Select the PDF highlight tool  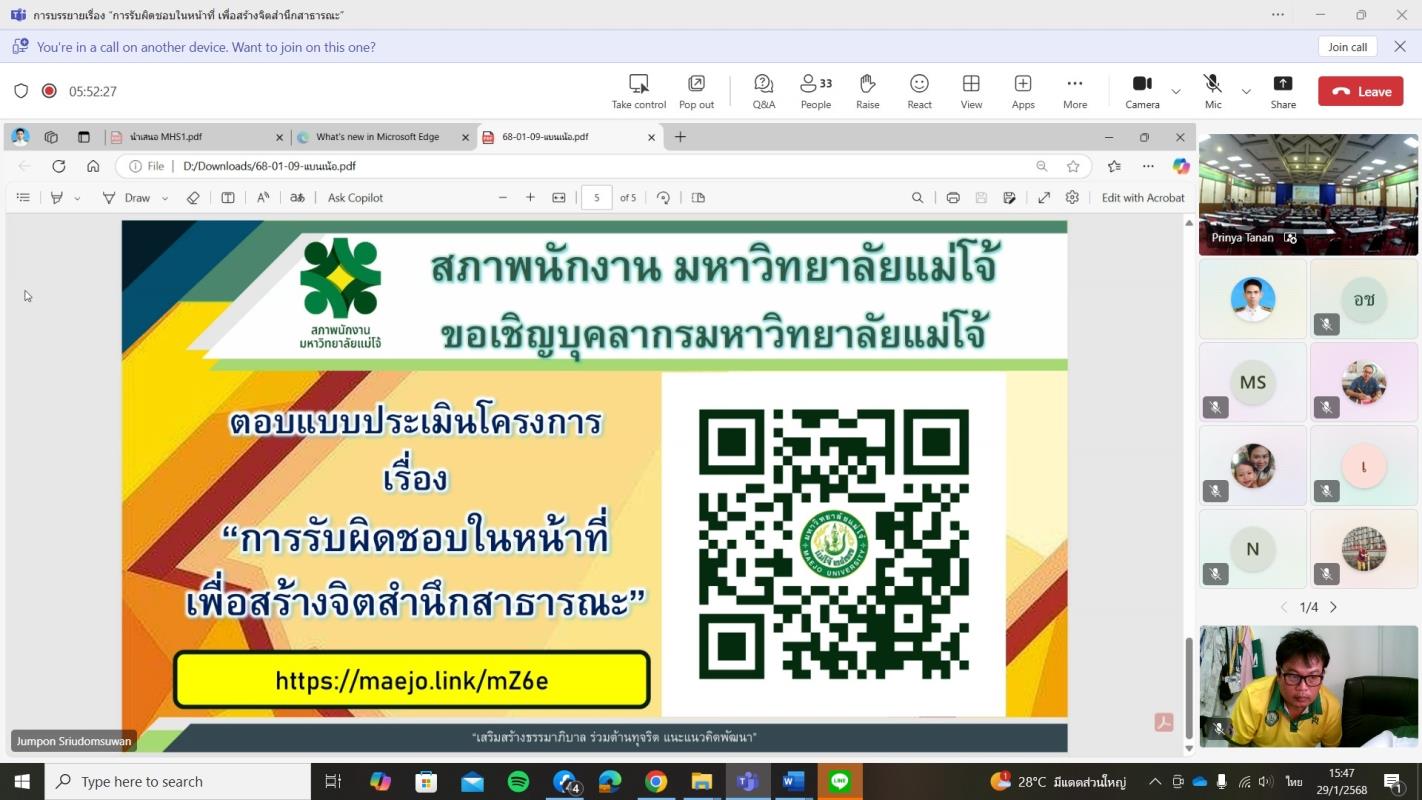pyautogui.click(x=57, y=198)
